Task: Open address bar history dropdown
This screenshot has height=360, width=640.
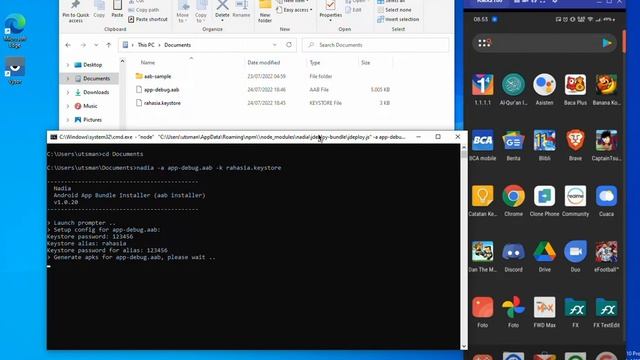Action: 275,45
